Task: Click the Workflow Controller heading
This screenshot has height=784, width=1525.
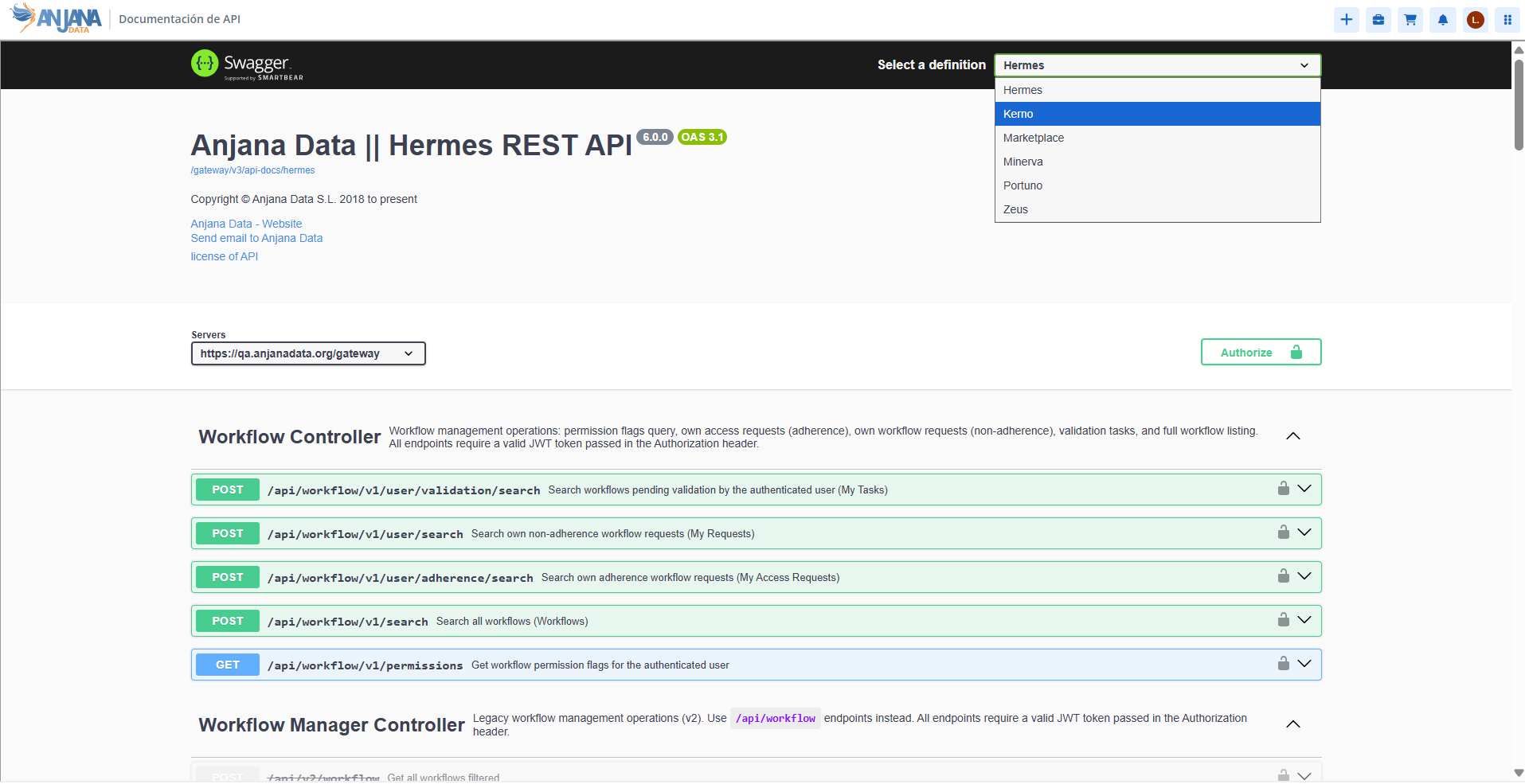Action: tap(290, 437)
